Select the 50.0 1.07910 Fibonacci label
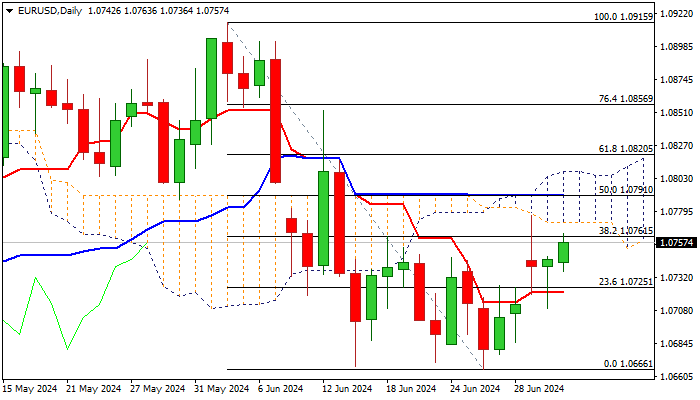This screenshot has width=700, height=400. click(x=626, y=190)
